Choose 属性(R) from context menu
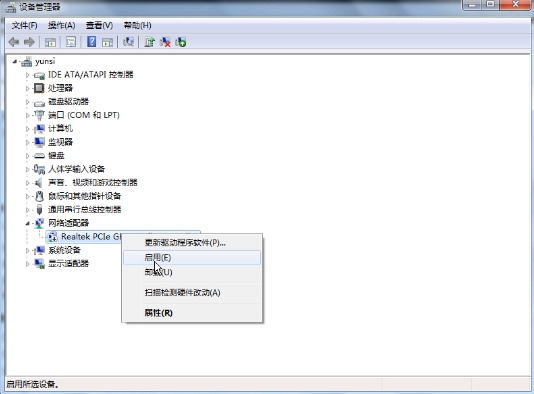The image size is (534, 394). [192, 313]
